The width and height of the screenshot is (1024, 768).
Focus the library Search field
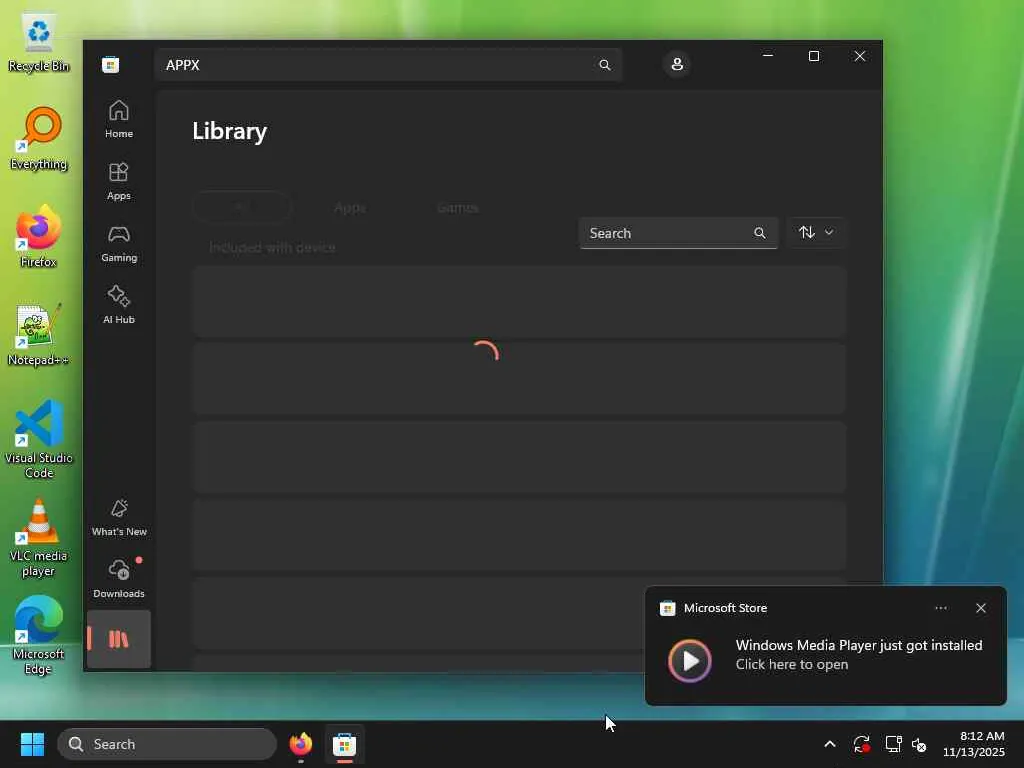click(x=678, y=233)
